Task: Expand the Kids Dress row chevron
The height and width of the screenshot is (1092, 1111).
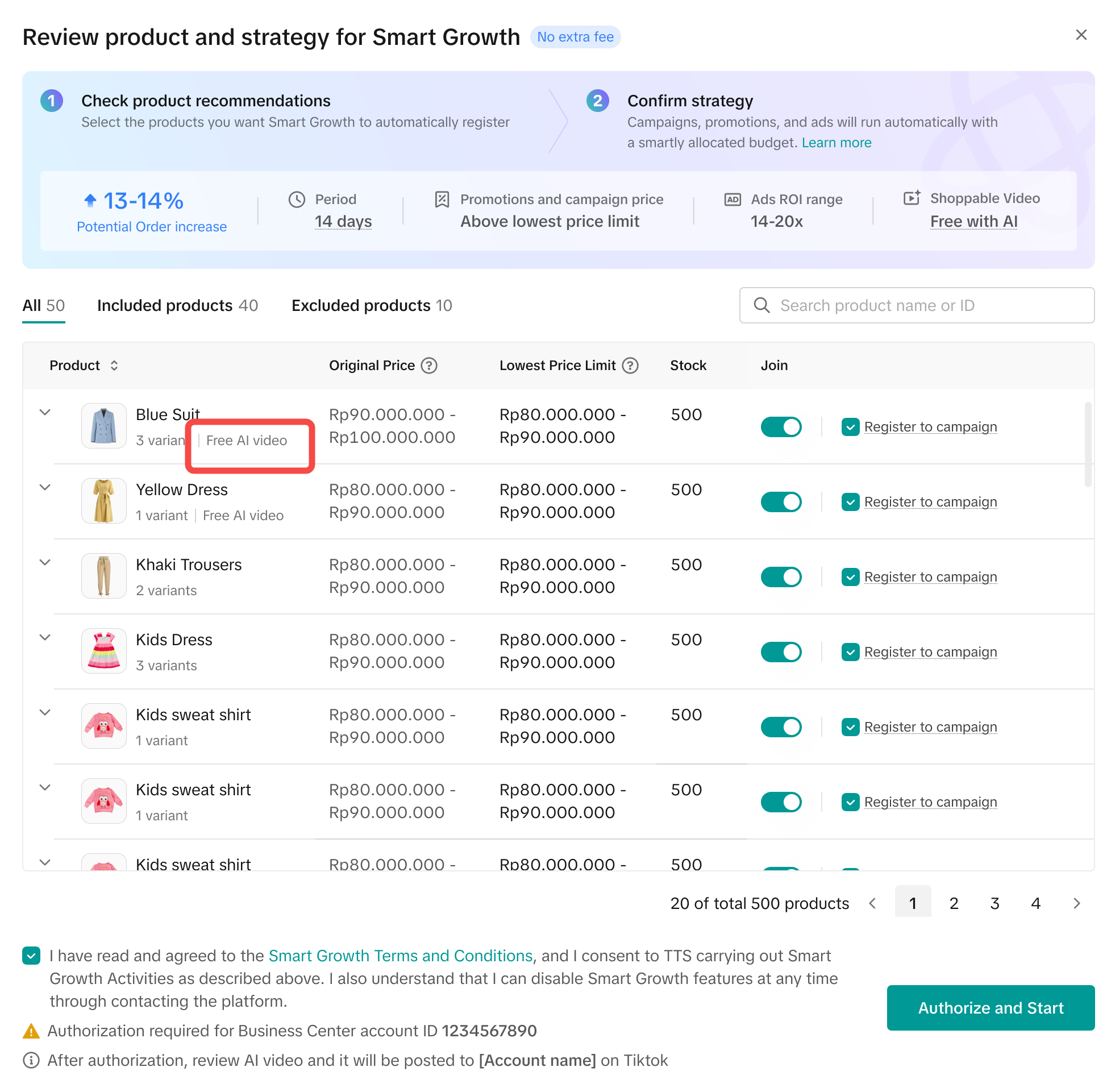Action: pos(45,637)
